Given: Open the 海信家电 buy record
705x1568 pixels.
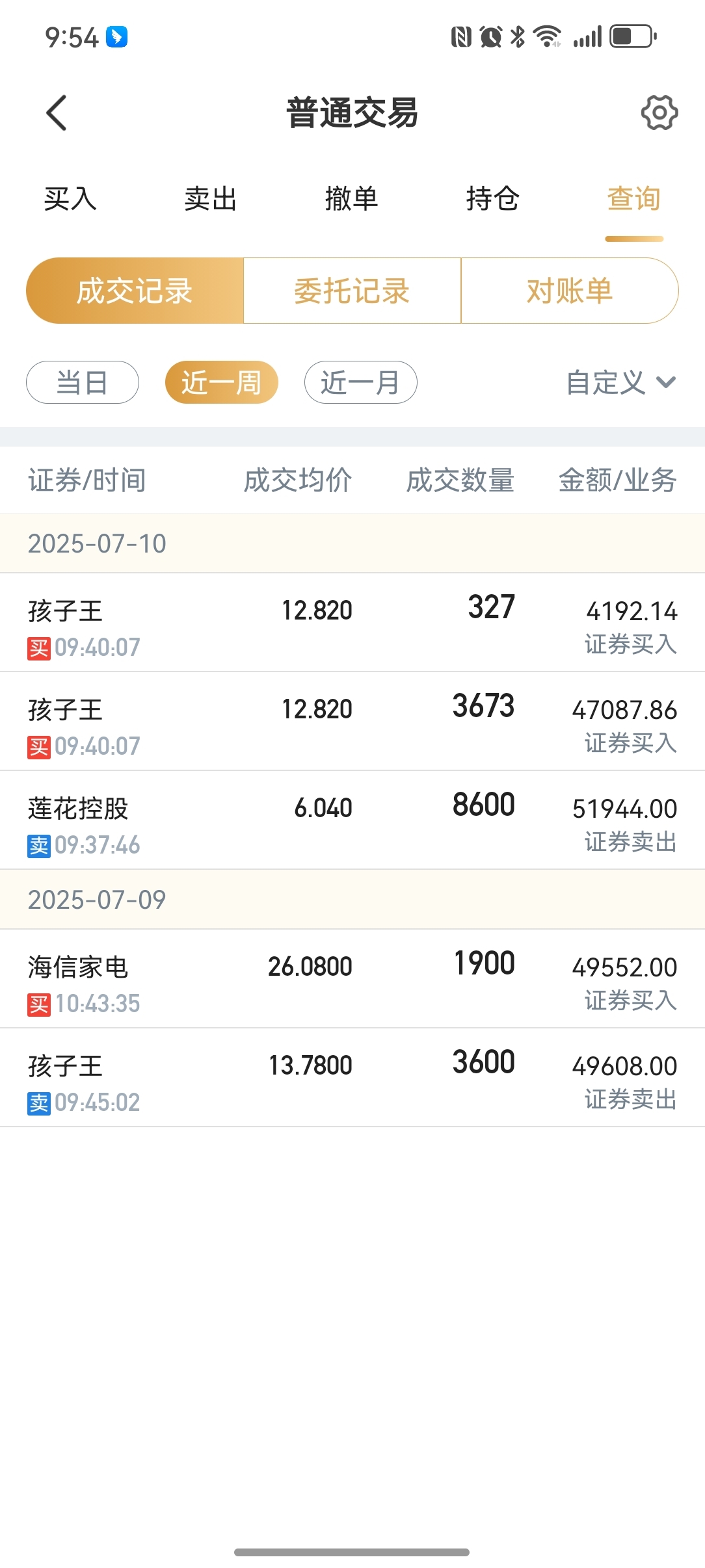Looking at the screenshot, I should tap(352, 979).
